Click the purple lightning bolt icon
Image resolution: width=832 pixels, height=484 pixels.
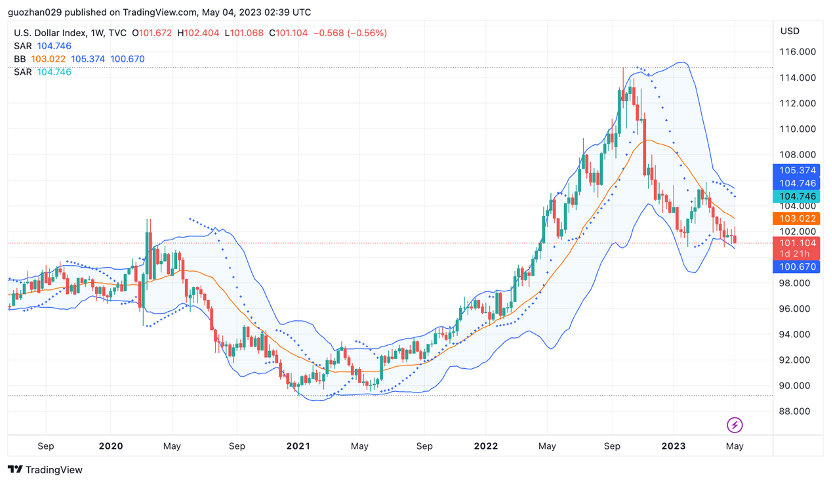pyautogui.click(x=734, y=425)
